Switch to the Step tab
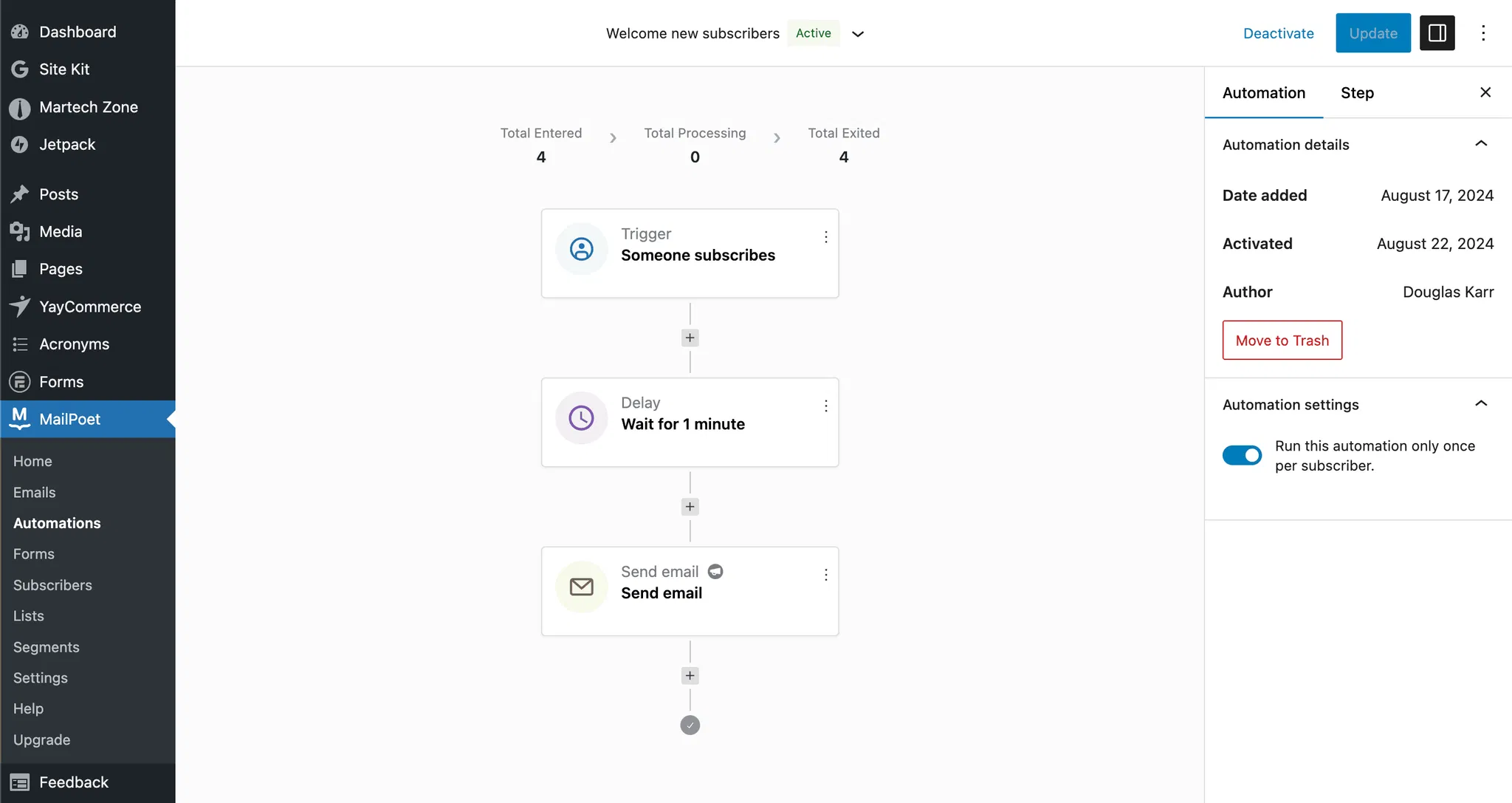The height and width of the screenshot is (803, 1512). [1357, 93]
